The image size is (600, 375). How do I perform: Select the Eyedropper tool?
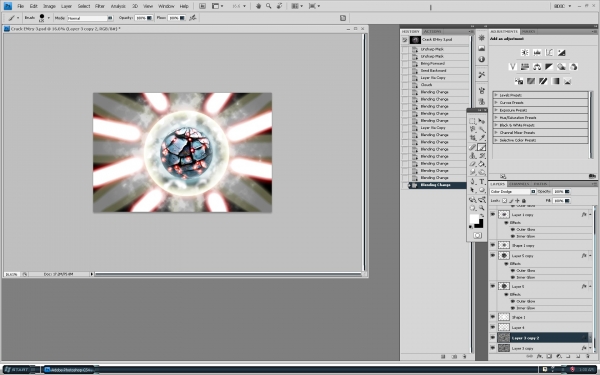482,138
